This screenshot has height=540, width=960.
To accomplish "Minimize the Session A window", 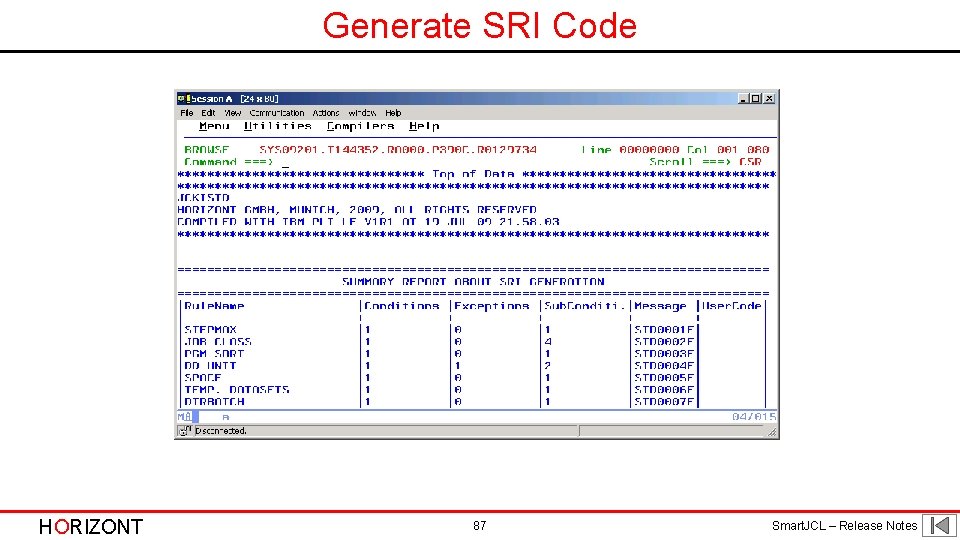I will [x=743, y=99].
